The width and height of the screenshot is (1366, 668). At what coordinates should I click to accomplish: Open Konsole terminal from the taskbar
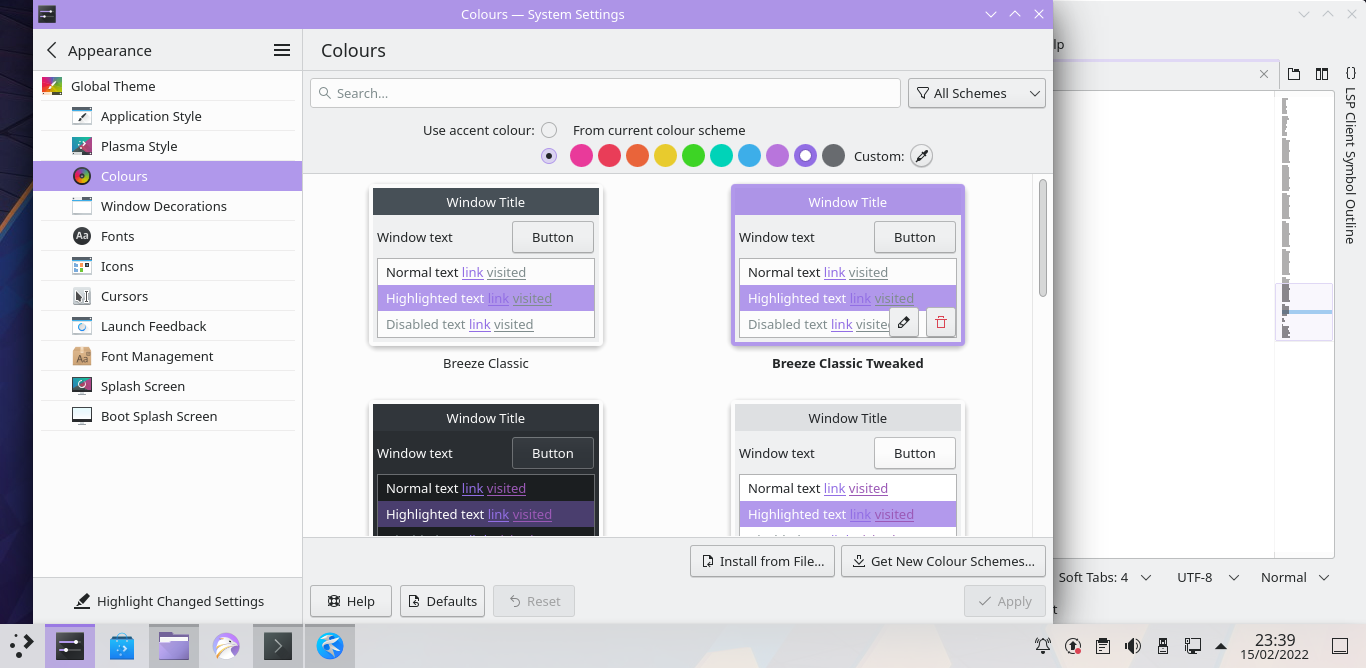coord(277,646)
